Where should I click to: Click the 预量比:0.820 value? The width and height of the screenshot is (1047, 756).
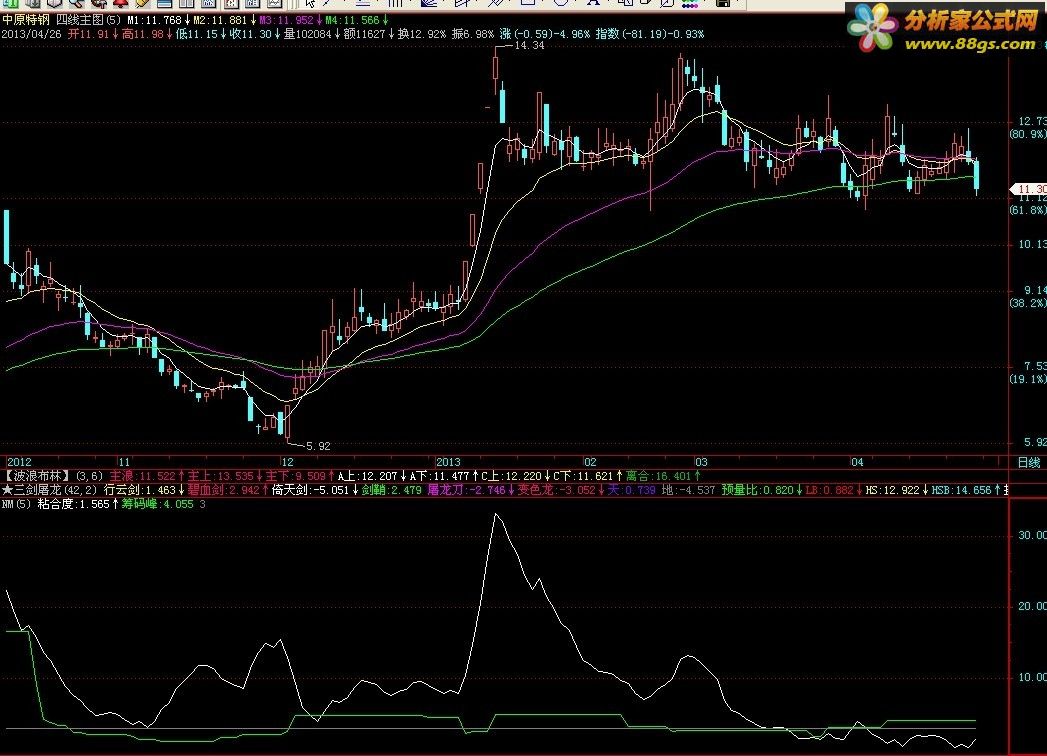758,490
